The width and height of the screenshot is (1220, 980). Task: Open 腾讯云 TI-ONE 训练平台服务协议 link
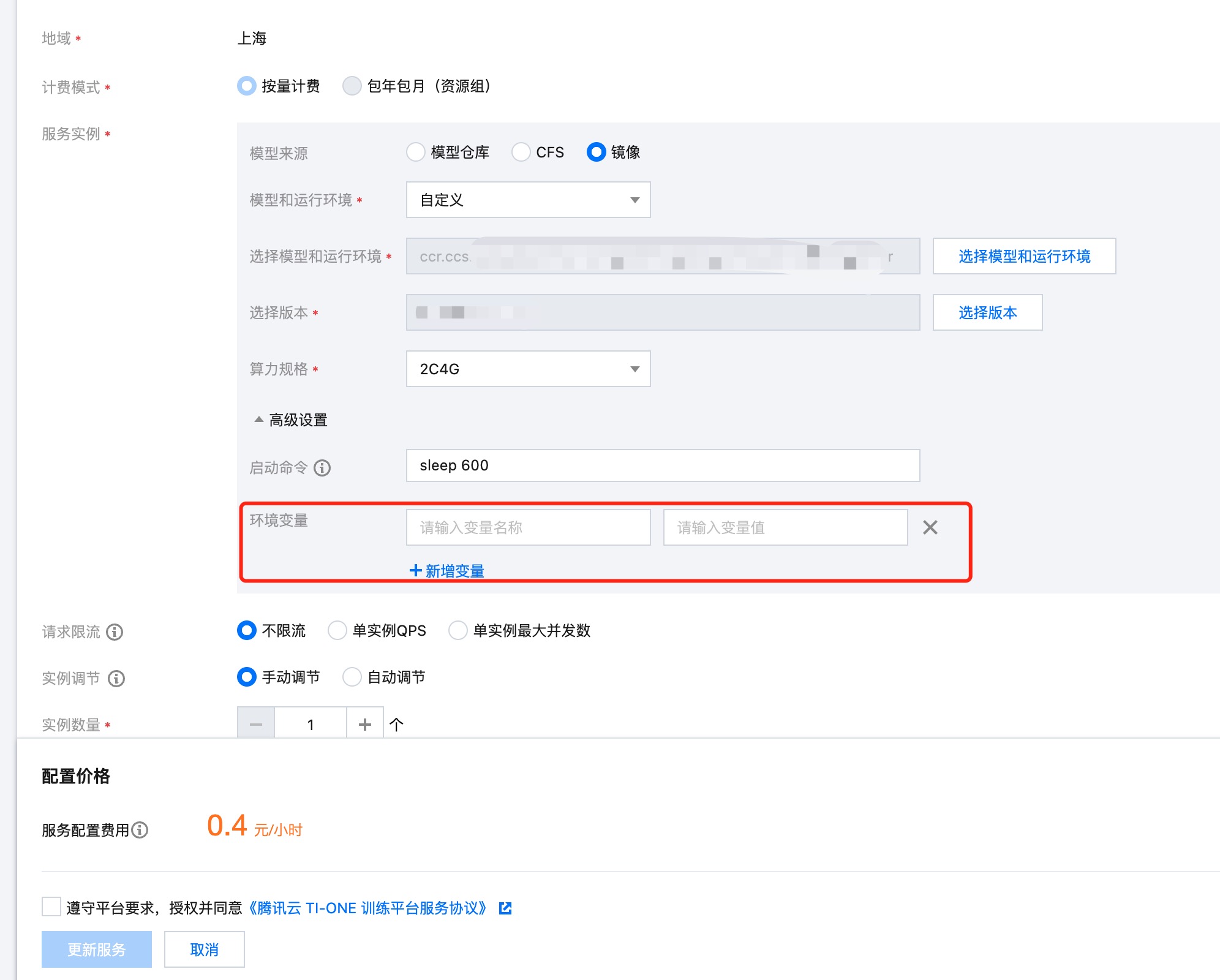(367, 908)
